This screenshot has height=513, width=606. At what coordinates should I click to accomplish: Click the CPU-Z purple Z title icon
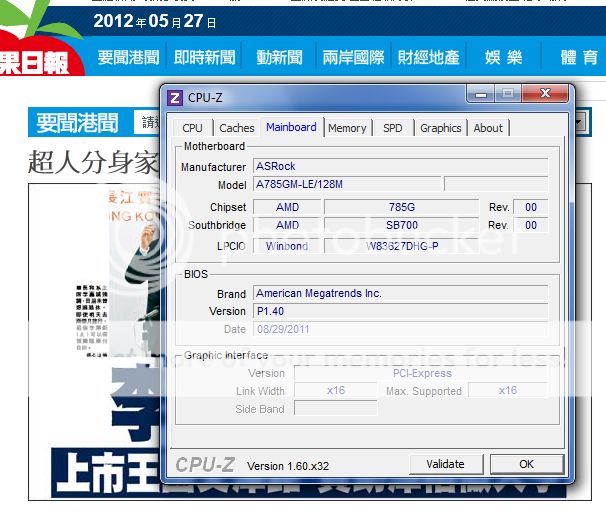click(174, 98)
